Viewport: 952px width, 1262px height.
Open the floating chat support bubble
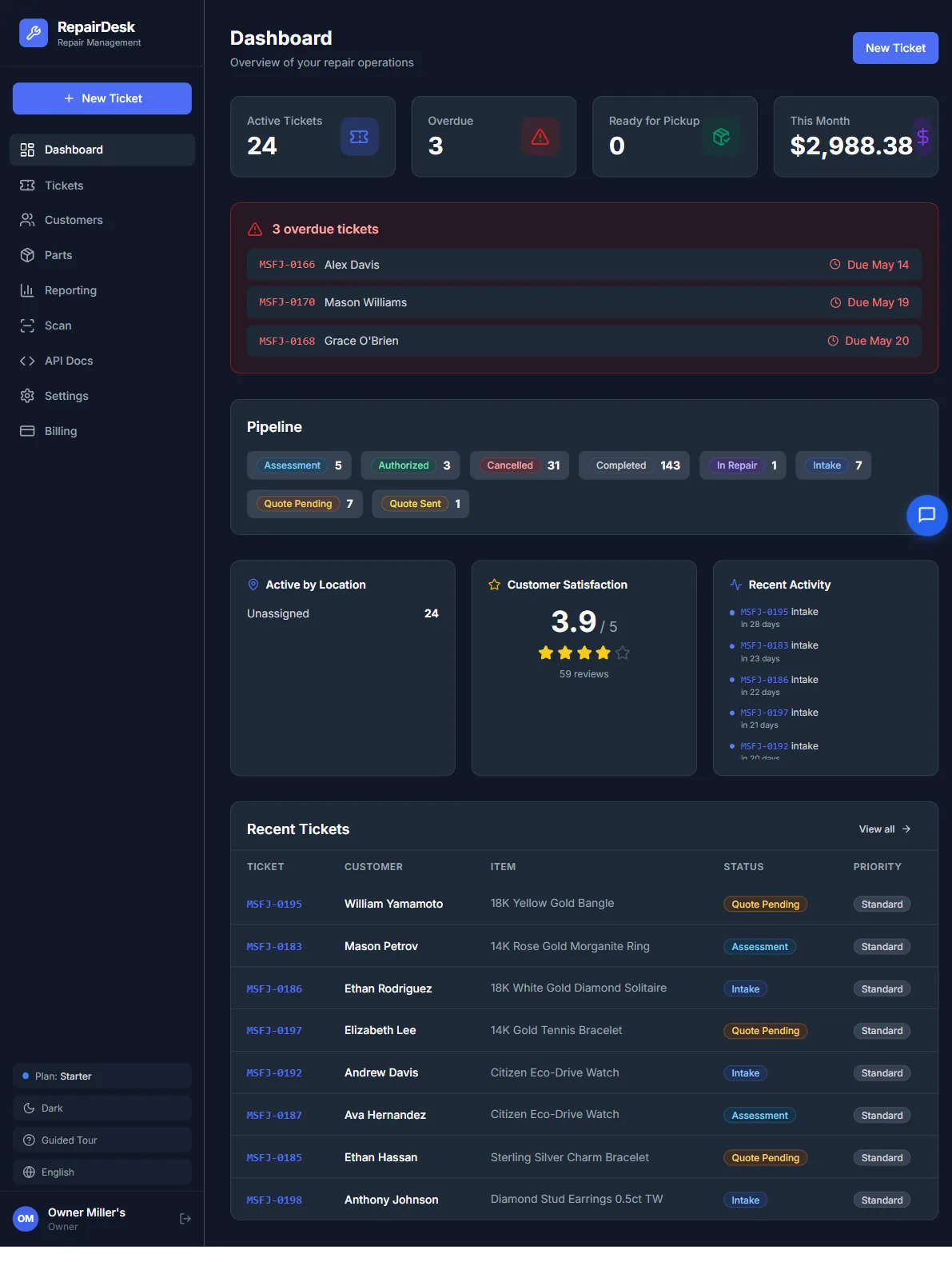pyautogui.click(x=926, y=515)
